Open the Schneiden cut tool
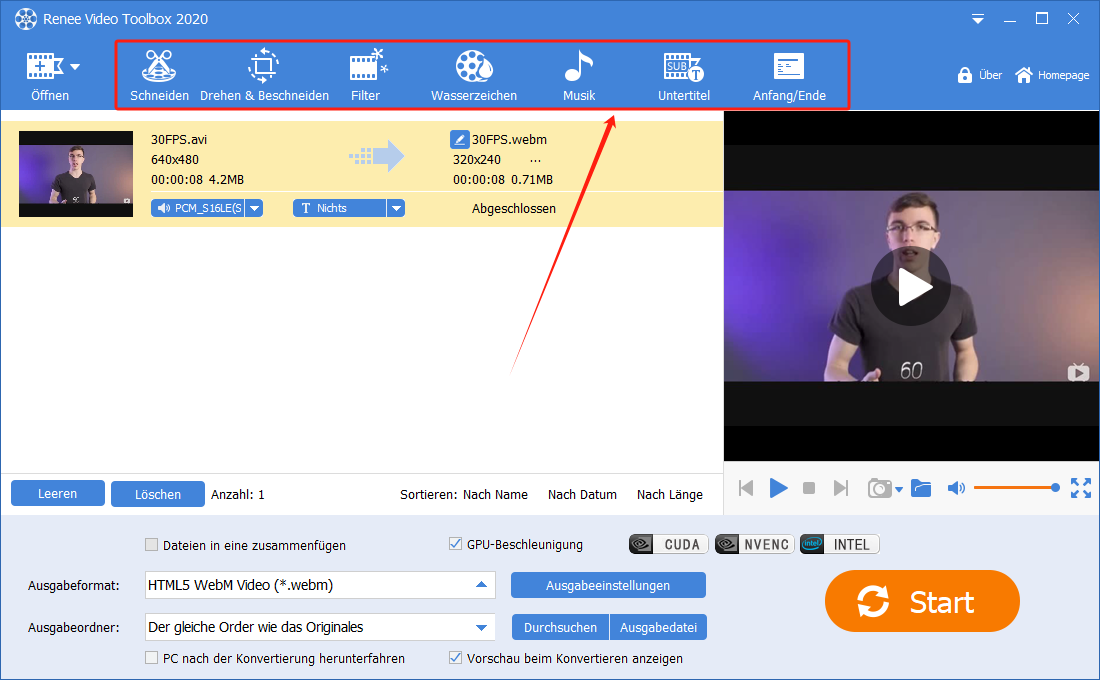 (x=159, y=75)
